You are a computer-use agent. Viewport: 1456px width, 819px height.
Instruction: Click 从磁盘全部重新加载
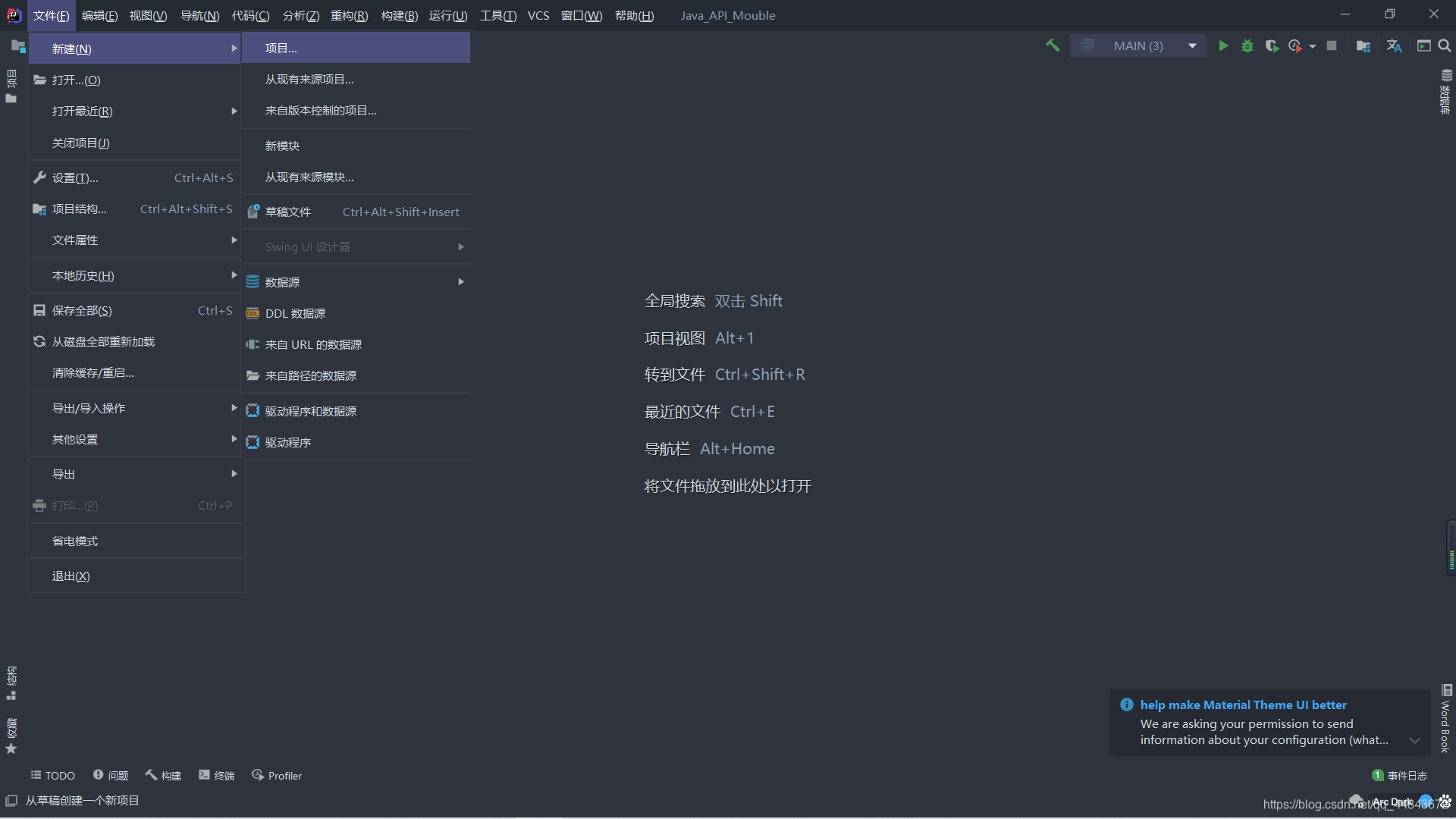point(135,342)
